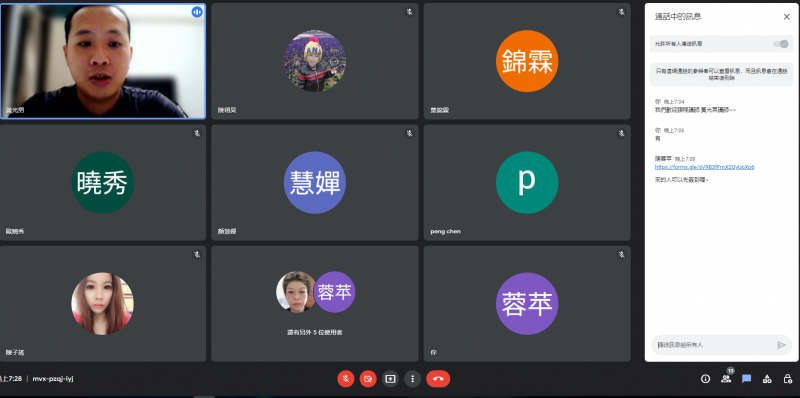Mute the microphone using the red mic button
This screenshot has width=800, height=398.
coord(345,379)
